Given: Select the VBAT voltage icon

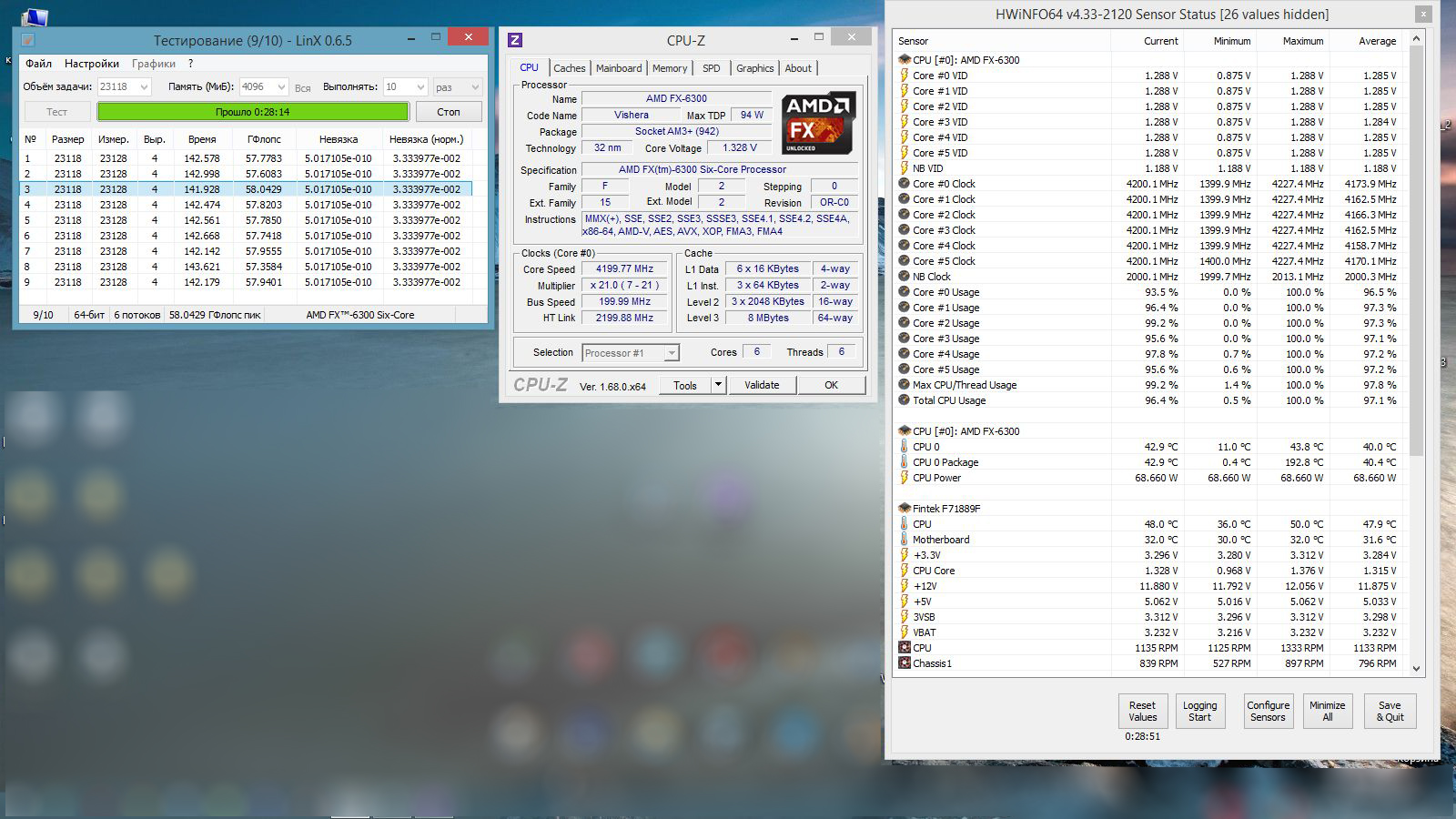Looking at the screenshot, I should click(905, 632).
